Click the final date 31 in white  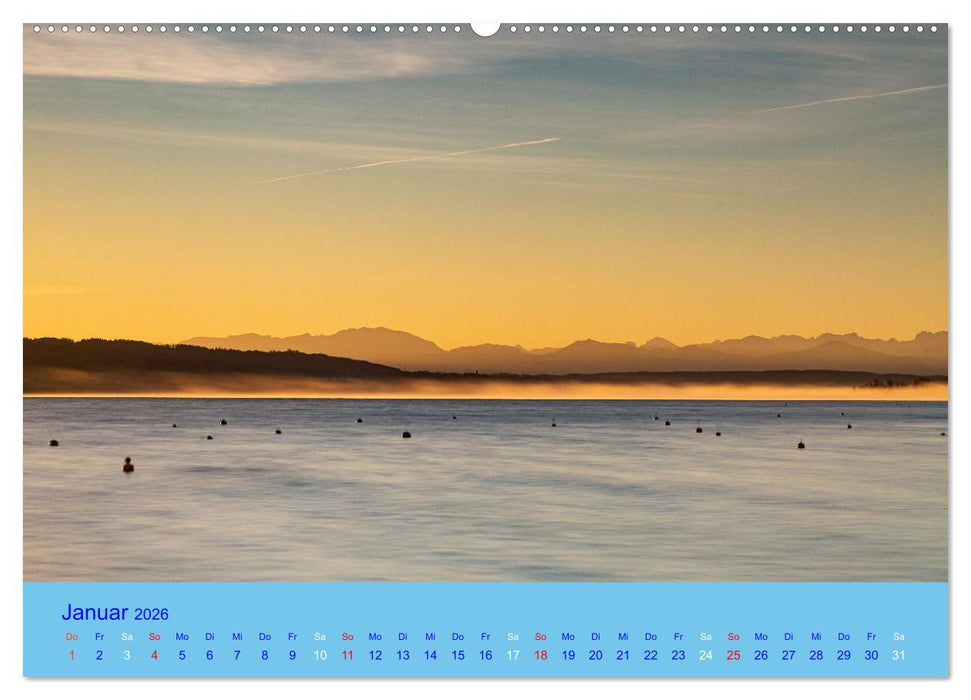(x=899, y=653)
